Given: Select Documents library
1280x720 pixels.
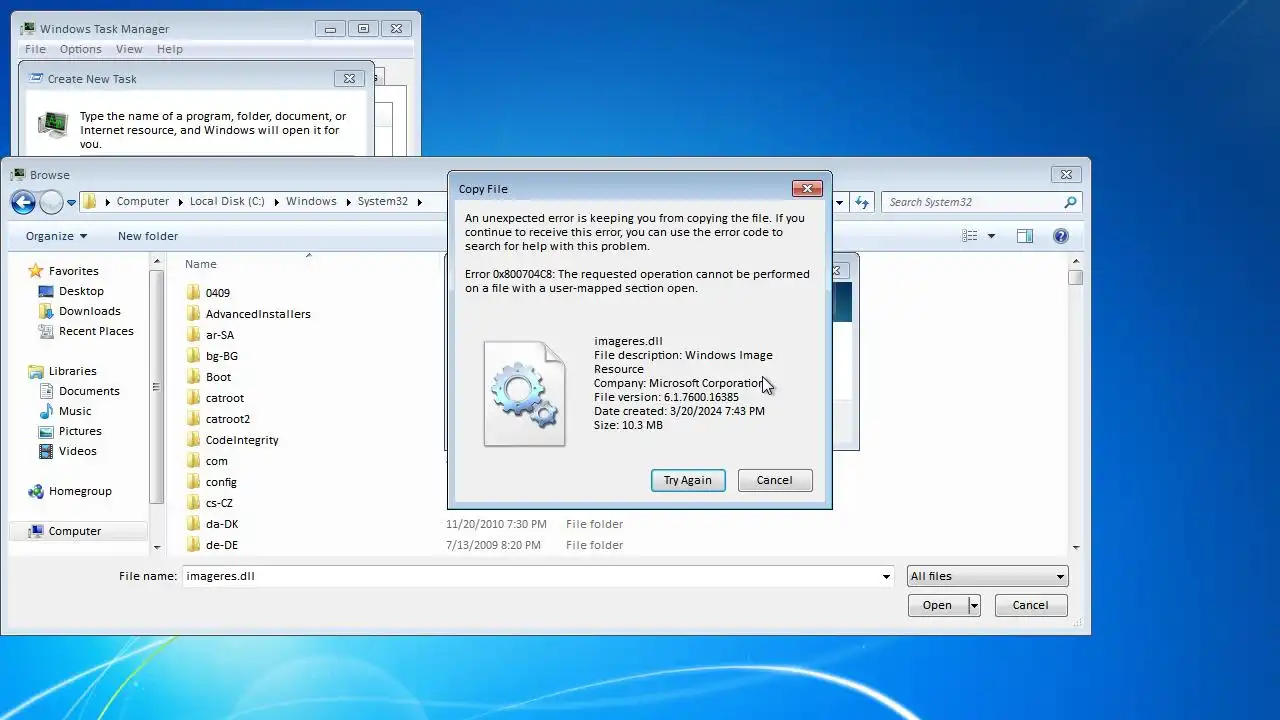Looking at the screenshot, I should tap(89, 391).
